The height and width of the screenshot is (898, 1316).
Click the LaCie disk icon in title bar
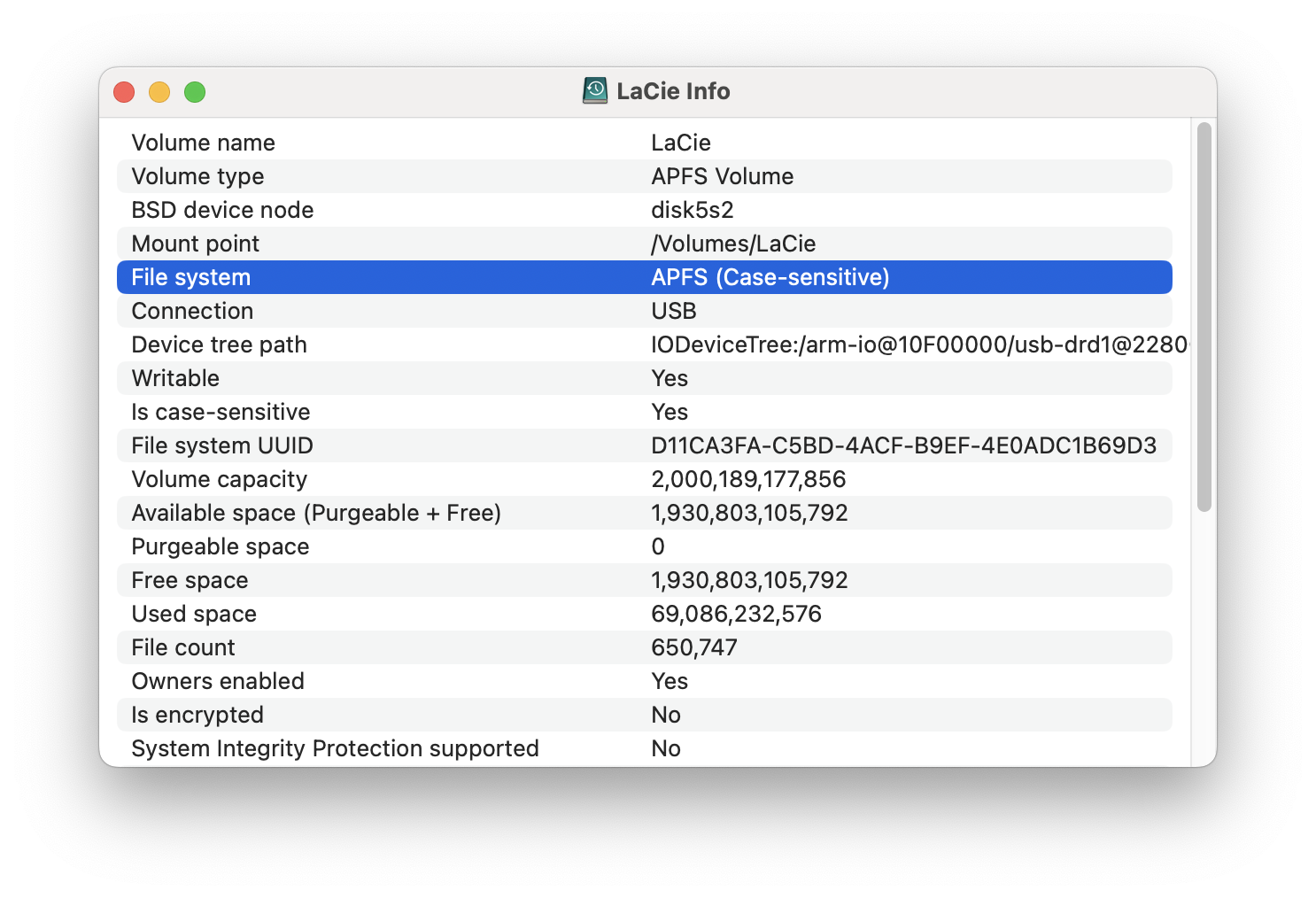pyautogui.click(x=595, y=90)
